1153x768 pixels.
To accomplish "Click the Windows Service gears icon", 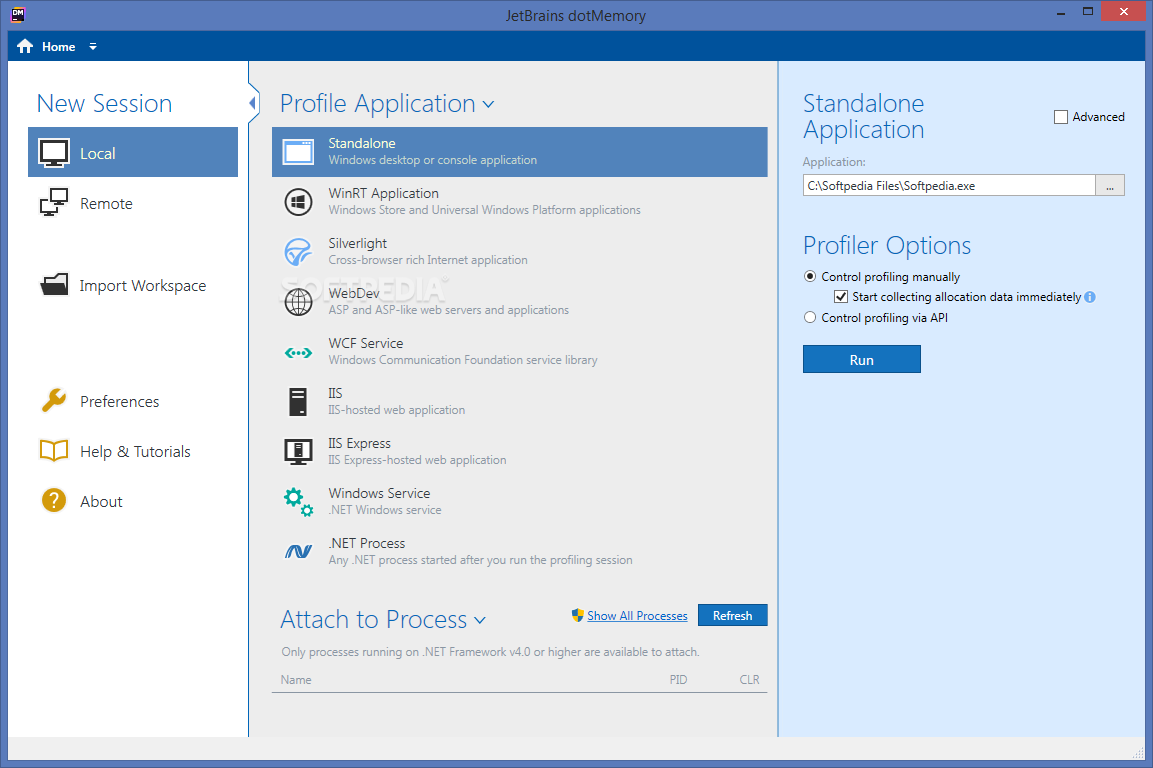I will point(299,502).
